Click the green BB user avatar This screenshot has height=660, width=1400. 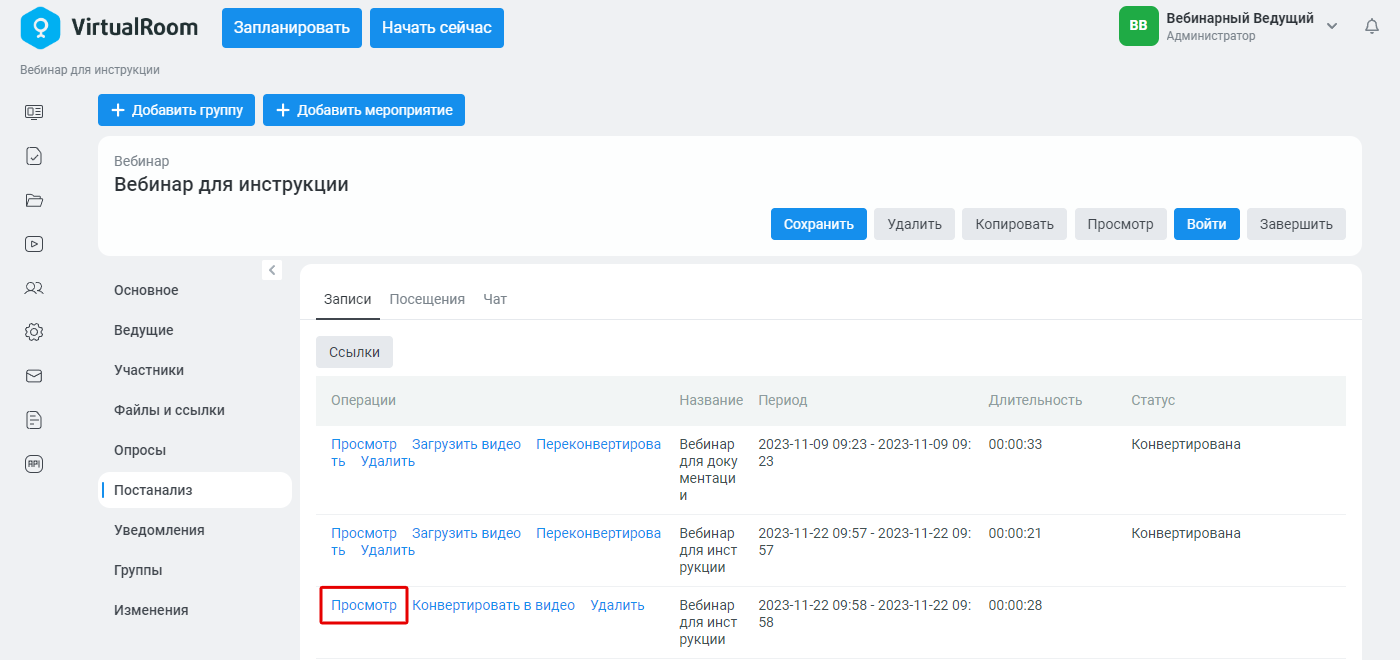click(x=1138, y=26)
